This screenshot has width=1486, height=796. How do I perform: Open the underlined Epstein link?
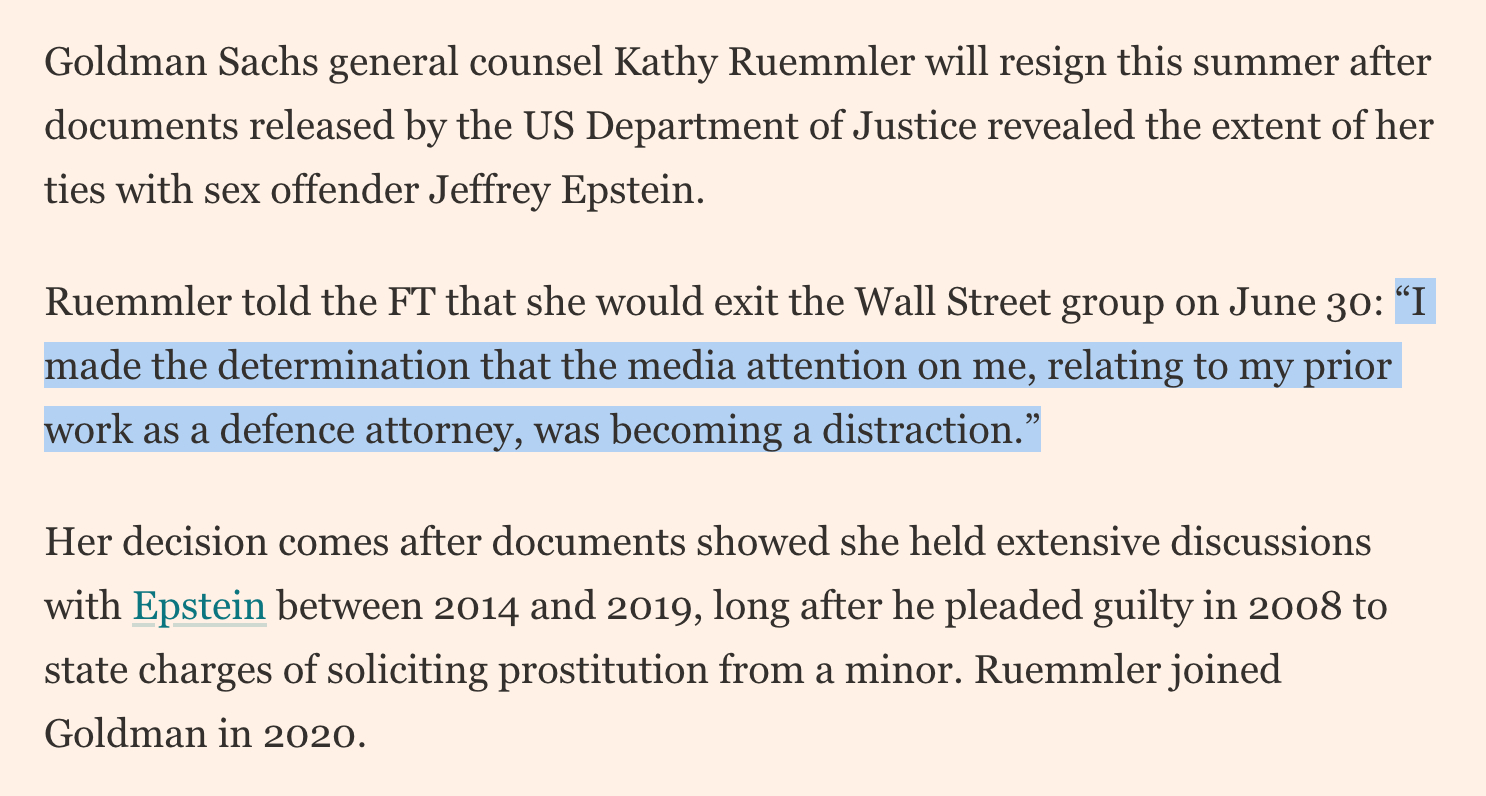tap(199, 607)
